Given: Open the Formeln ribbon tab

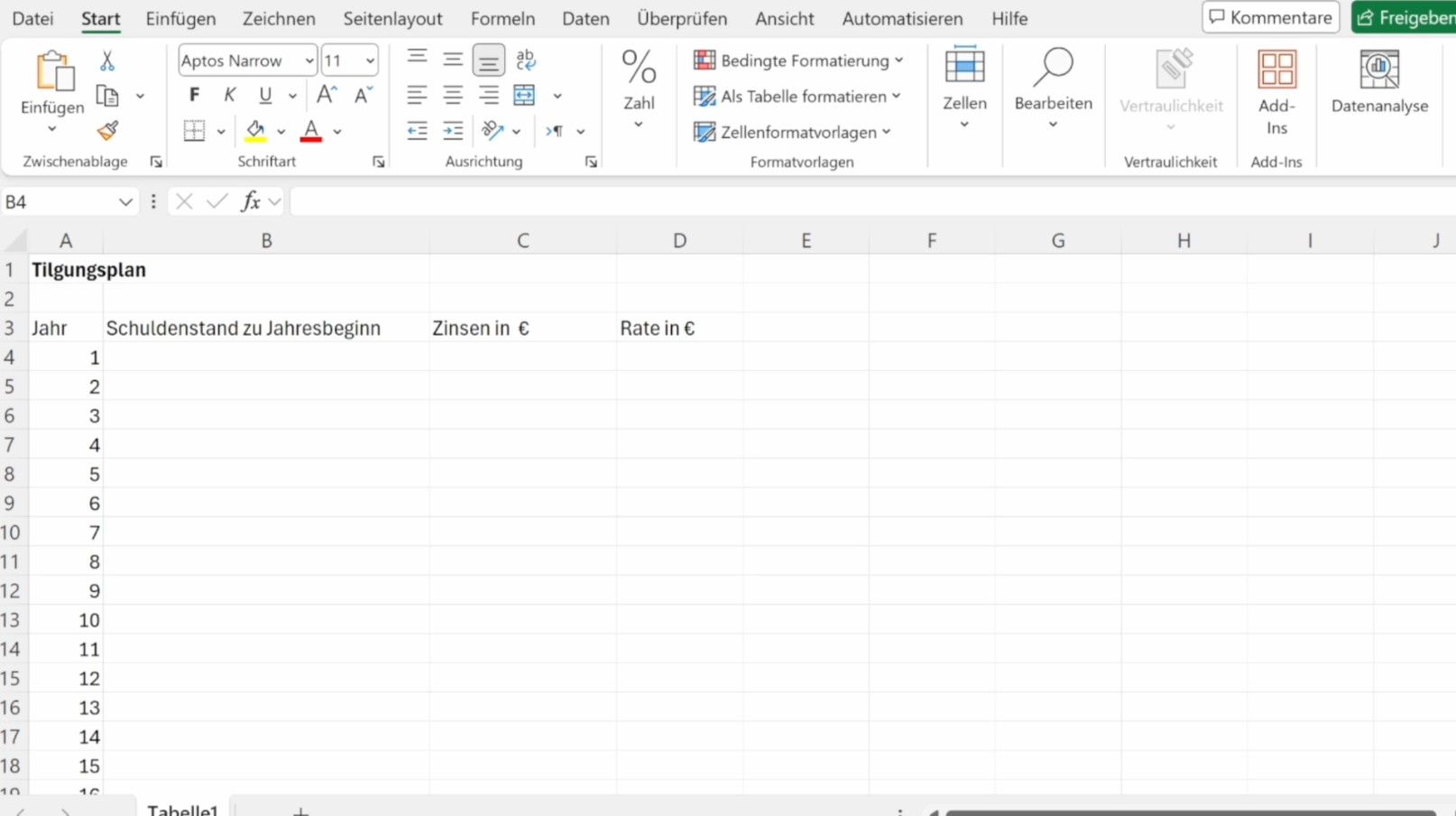Looking at the screenshot, I should 502,19.
